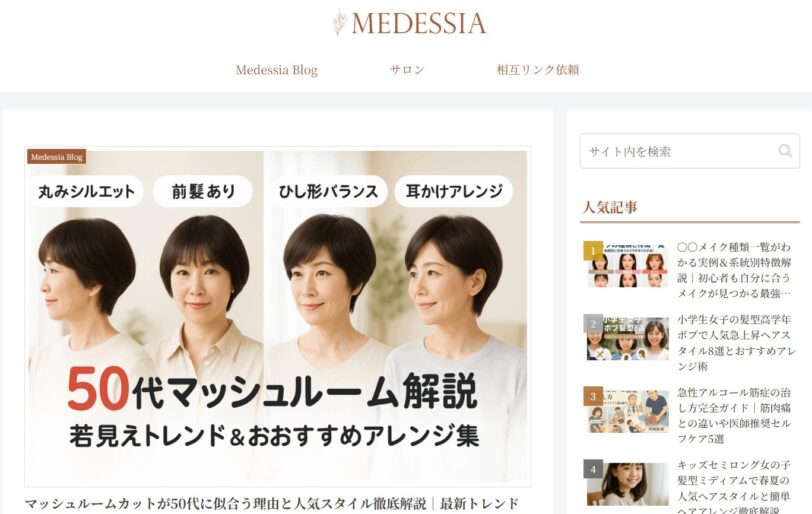Click the Medessia Blog category badge
Image resolution: width=812 pixels, height=514 pixels.
(x=56, y=157)
